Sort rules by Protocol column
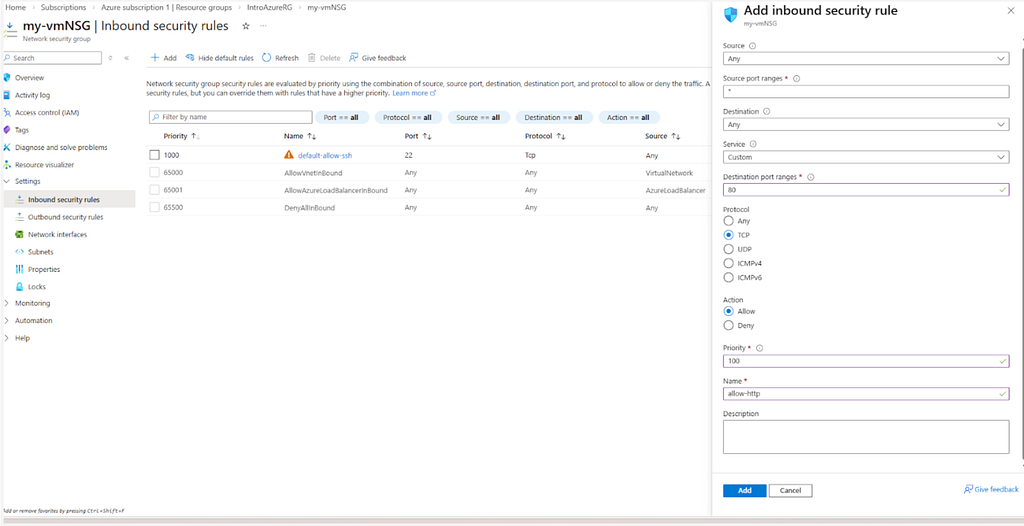1024x526 pixels. pyautogui.click(x=561, y=136)
